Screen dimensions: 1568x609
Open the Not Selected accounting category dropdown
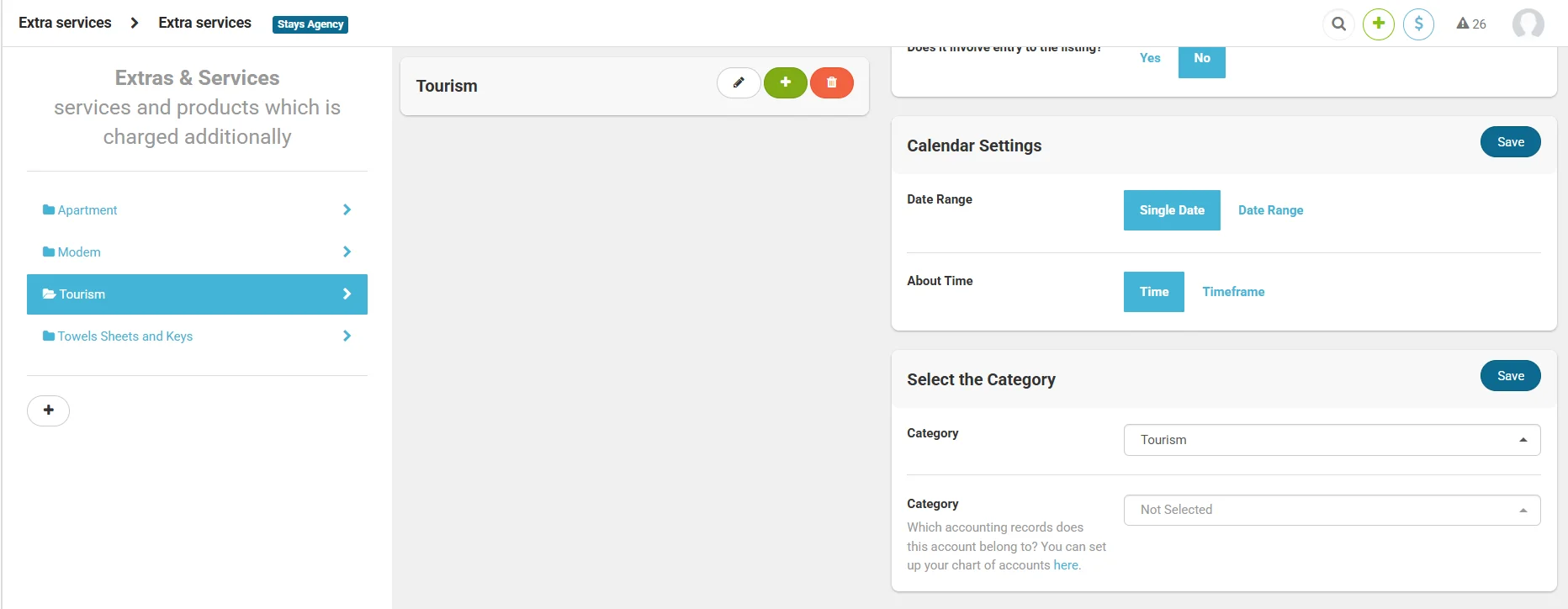1331,510
